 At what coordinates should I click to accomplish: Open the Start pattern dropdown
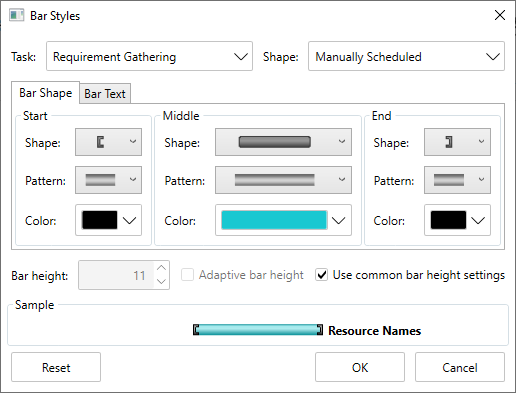click(x=108, y=180)
